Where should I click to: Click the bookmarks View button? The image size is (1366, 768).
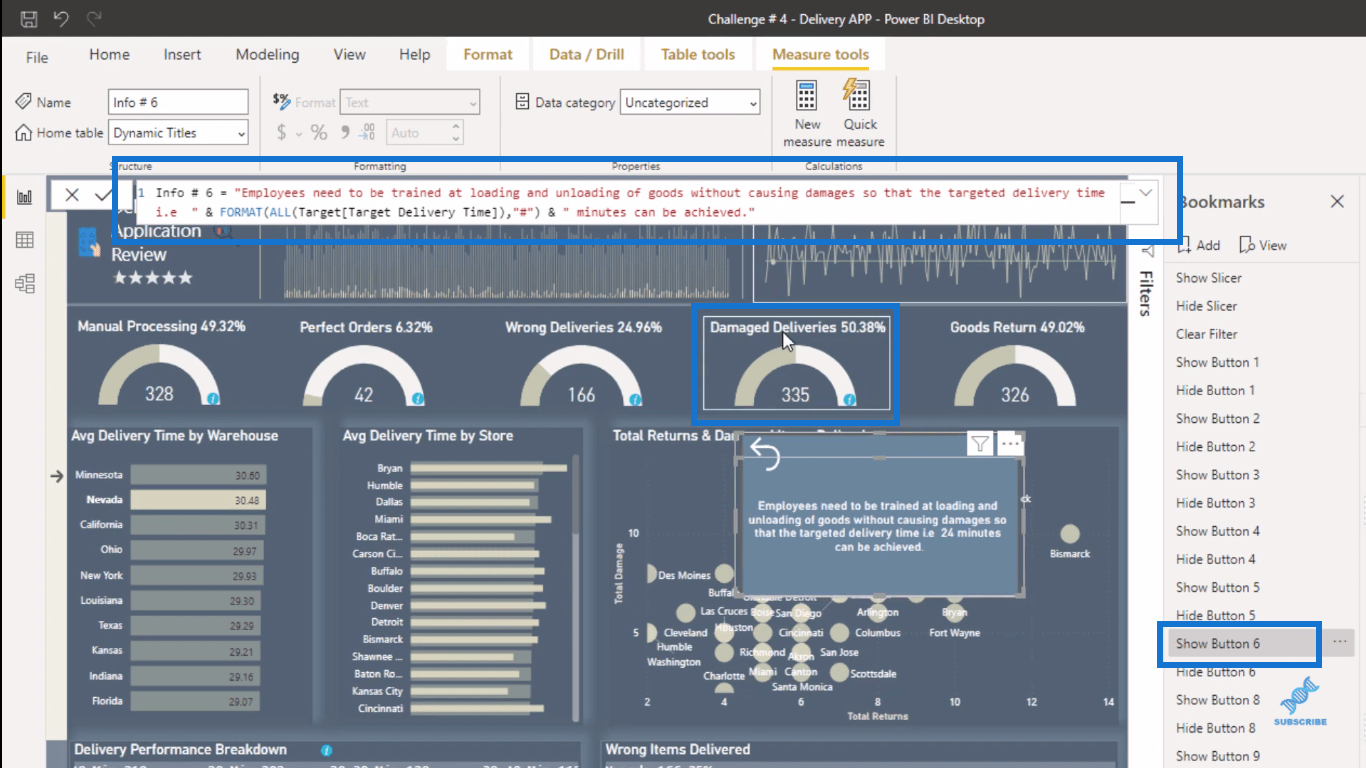point(1263,245)
